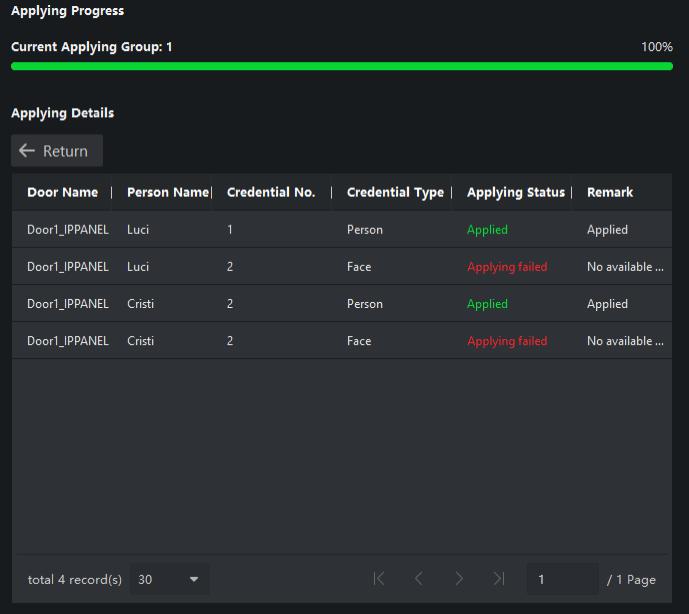
Task: Go to previous page arrow
Action: pos(419,579)
